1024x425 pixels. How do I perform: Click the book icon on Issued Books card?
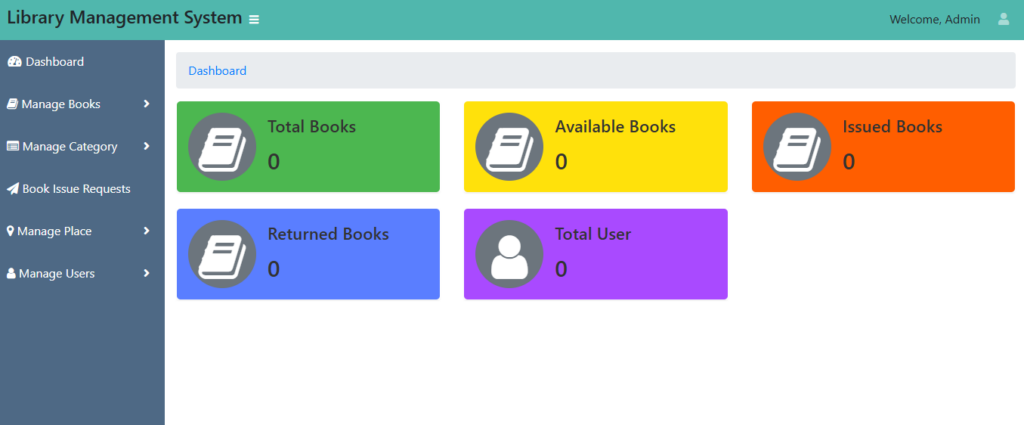[797, 147]
